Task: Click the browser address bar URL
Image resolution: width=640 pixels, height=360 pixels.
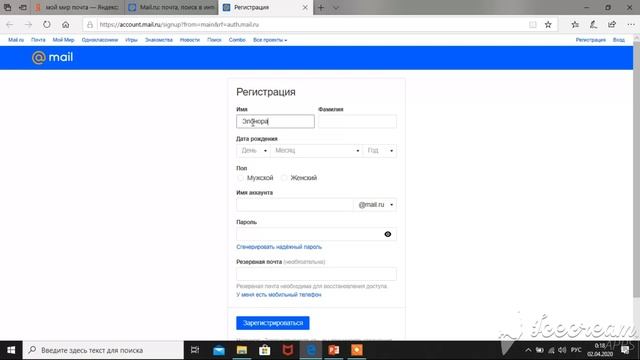Action: click(179, 24)
